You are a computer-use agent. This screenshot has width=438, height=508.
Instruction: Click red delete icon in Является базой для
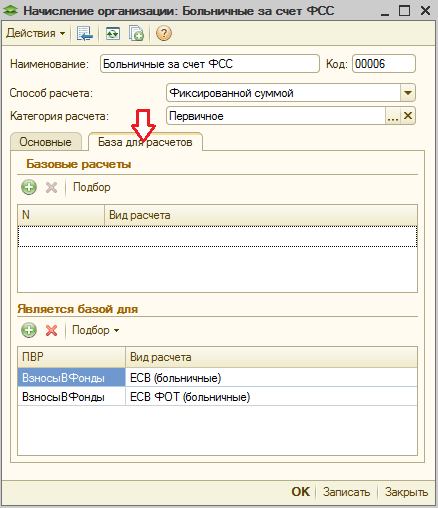click(51, 330)
